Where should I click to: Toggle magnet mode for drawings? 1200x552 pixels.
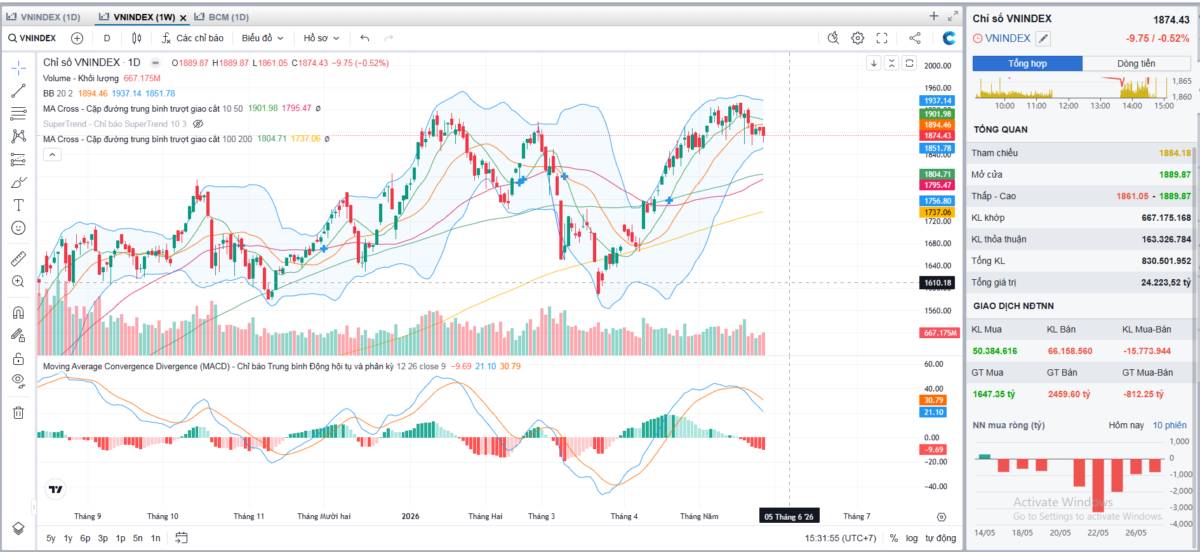[x=18, y=311]
